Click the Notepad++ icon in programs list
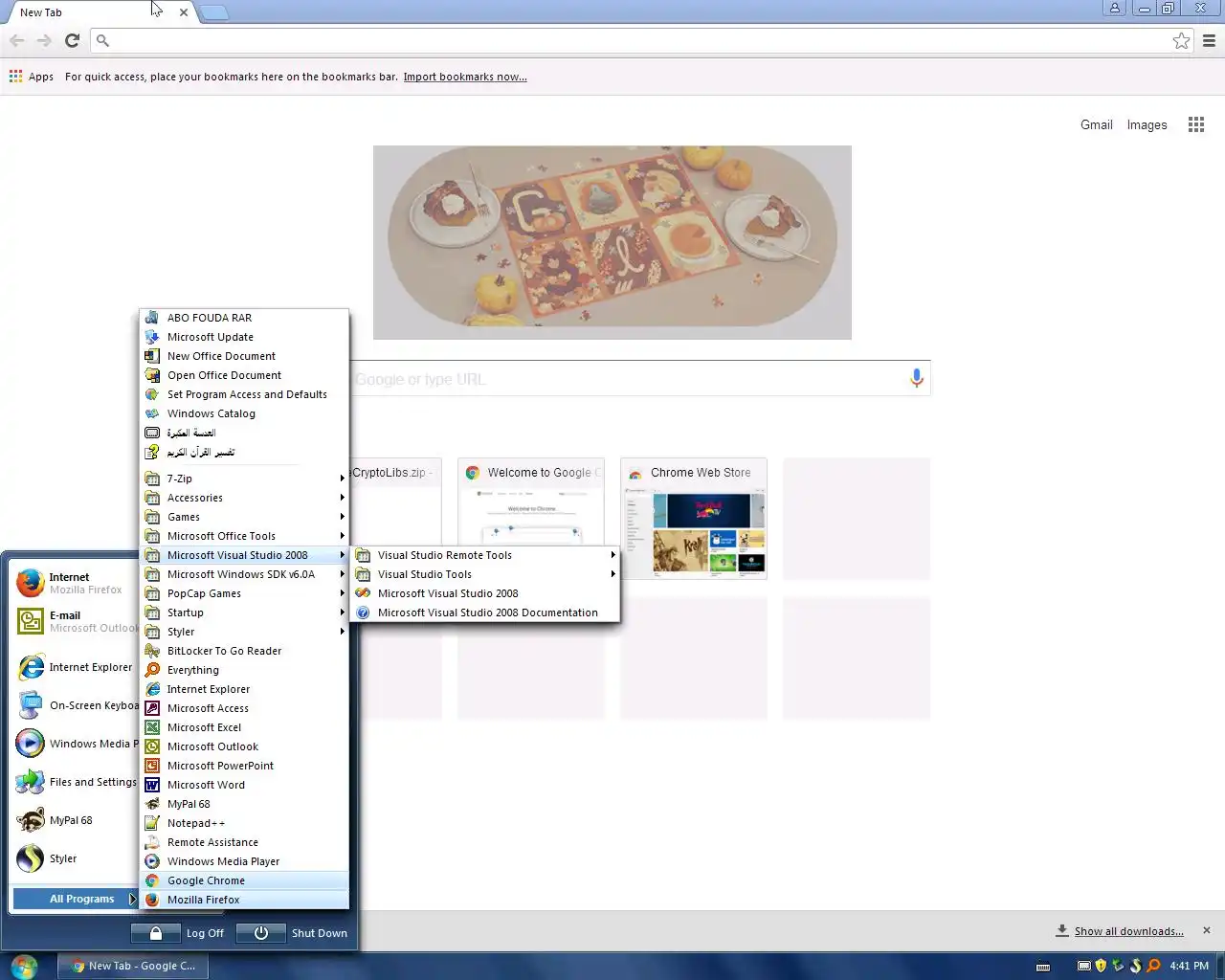1225x980 pixels. (x=152, y=823)
